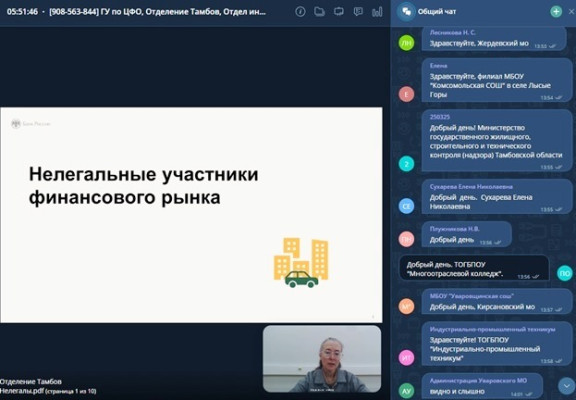Click the green plus icon in the chat header
The image size is (576, 400).
click(x=556, y=11)
